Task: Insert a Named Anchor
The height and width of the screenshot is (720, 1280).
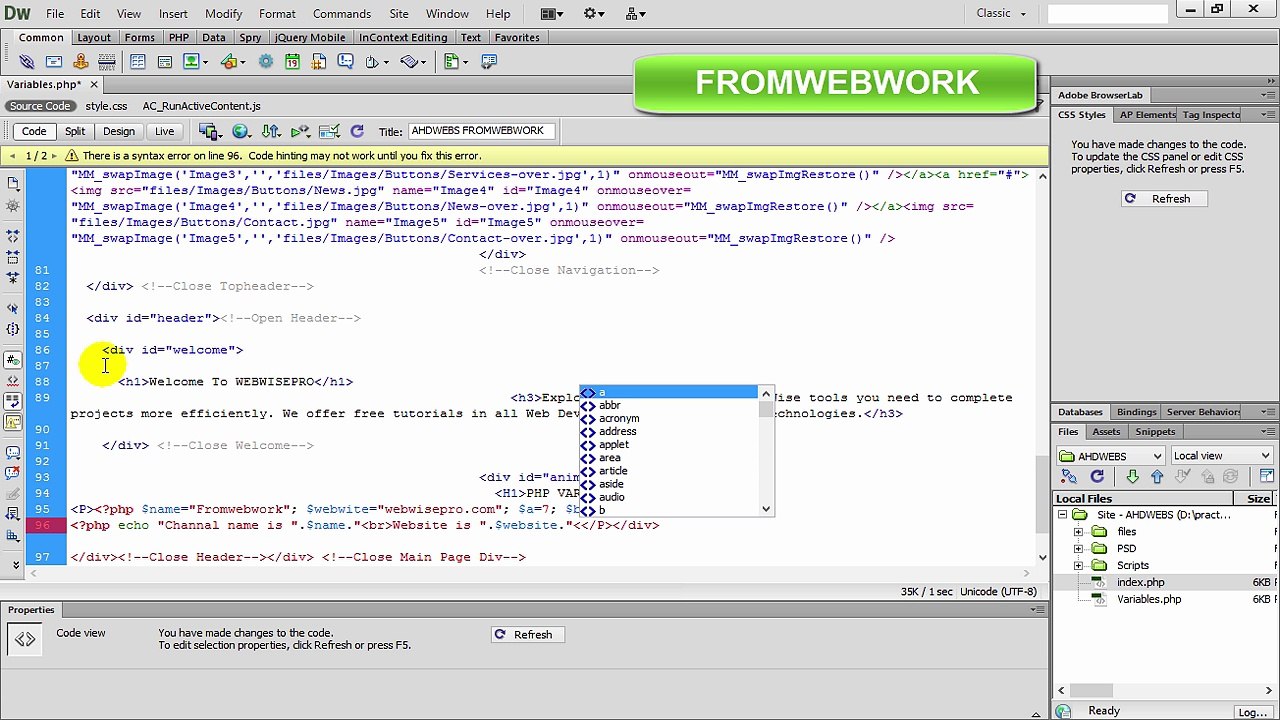Action: click(x=81, y=62)
